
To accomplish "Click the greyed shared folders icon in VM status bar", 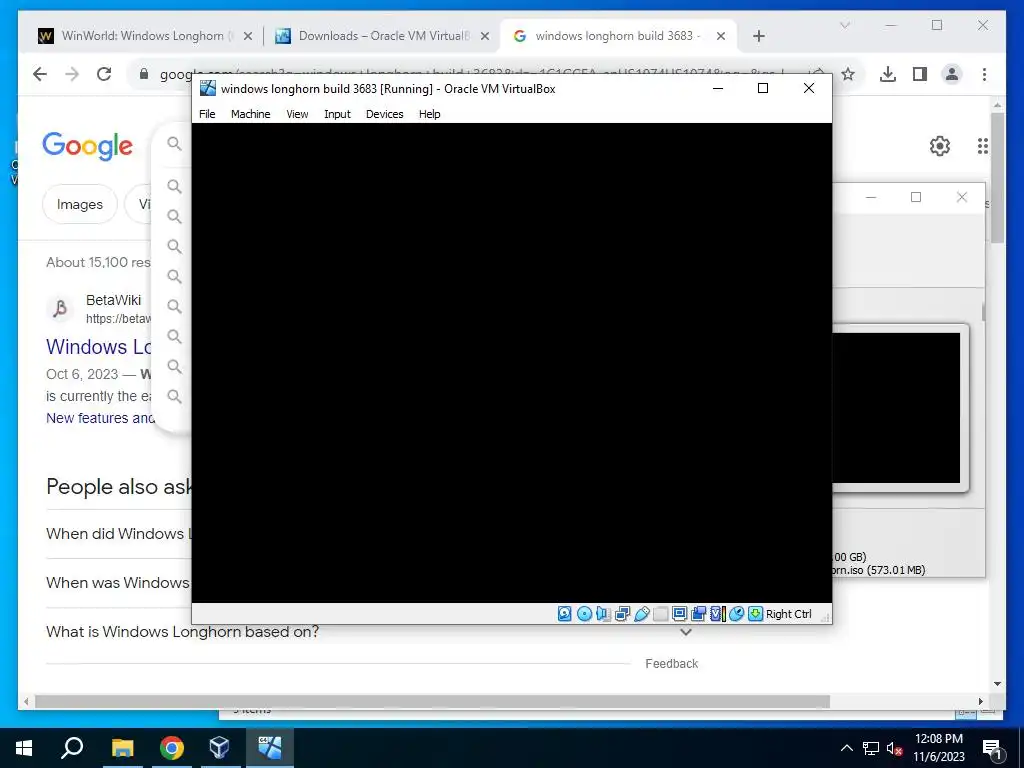I will (x=660, y=614).
